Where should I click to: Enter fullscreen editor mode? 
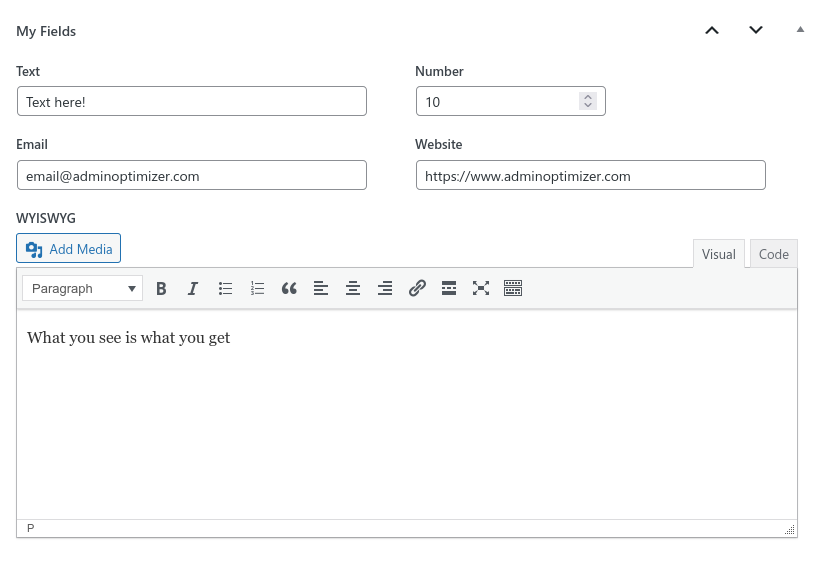tap(481, 289)
